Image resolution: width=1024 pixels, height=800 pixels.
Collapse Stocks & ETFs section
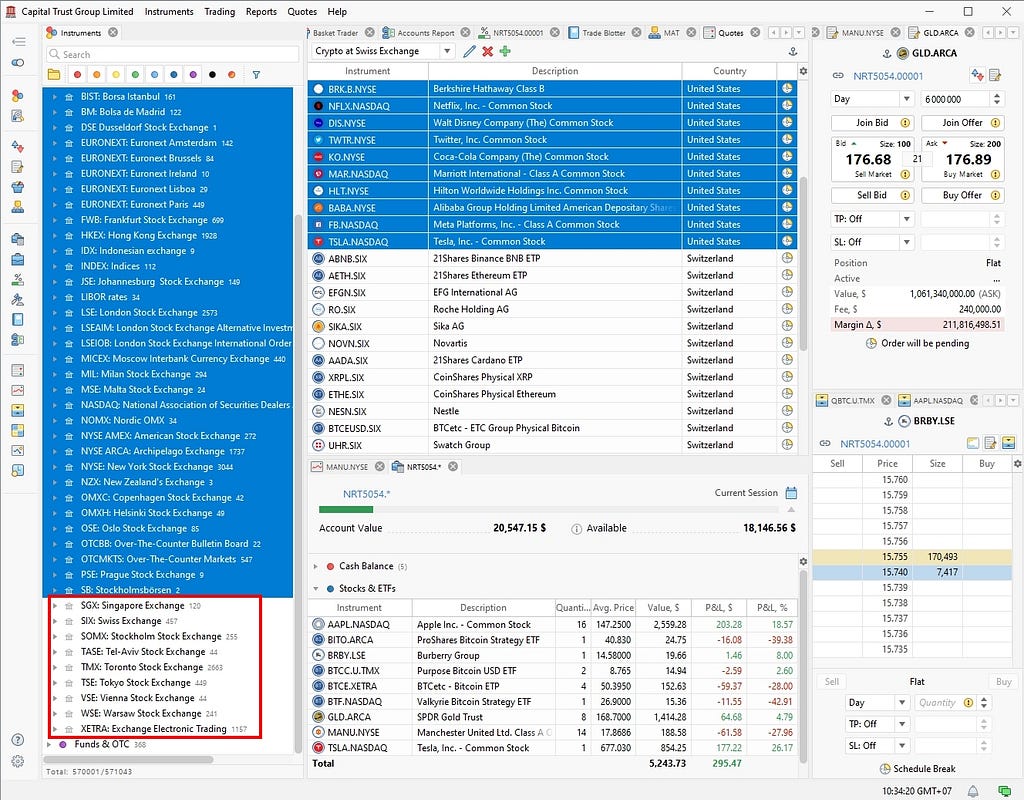coord(315,588)
